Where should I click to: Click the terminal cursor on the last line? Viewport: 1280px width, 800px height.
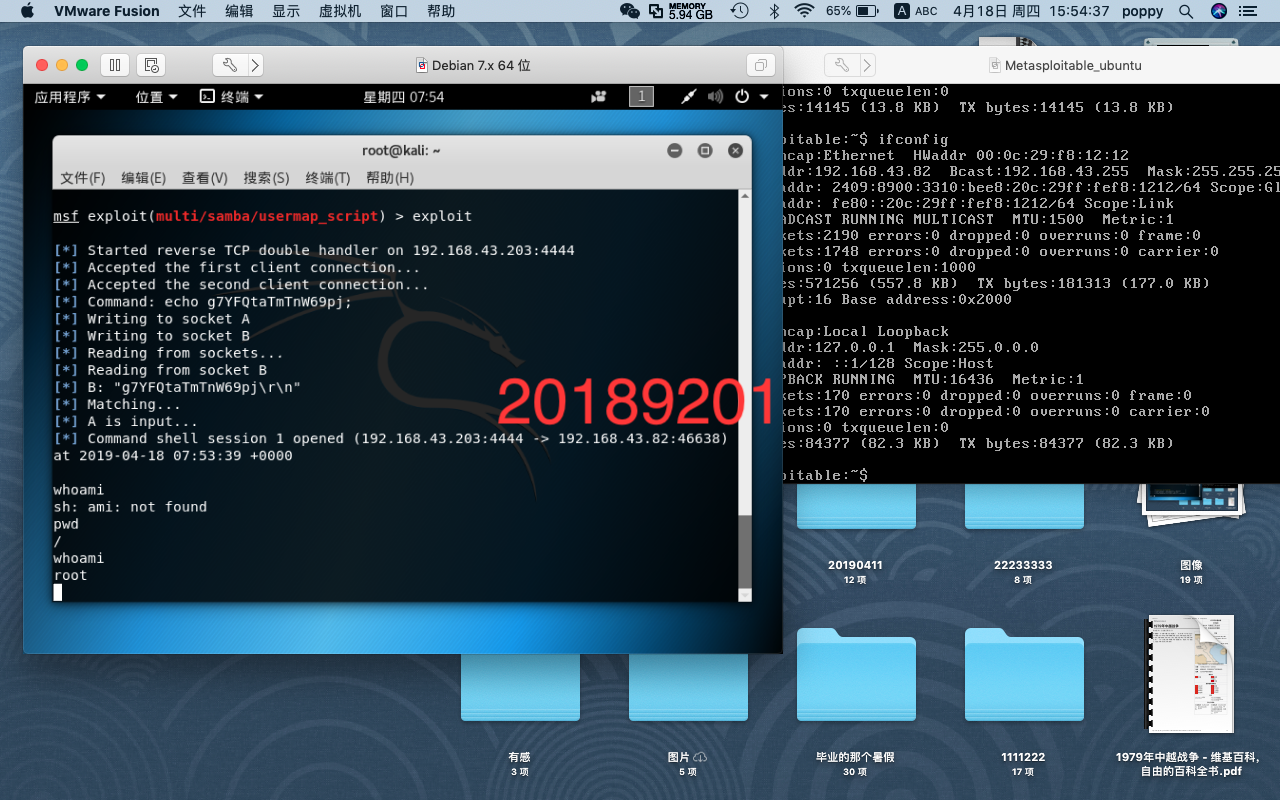coord(58,592)
